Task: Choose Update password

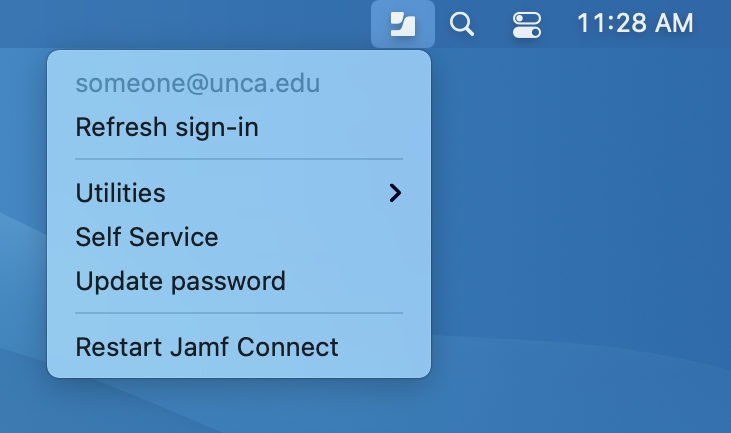Action: 181,282
